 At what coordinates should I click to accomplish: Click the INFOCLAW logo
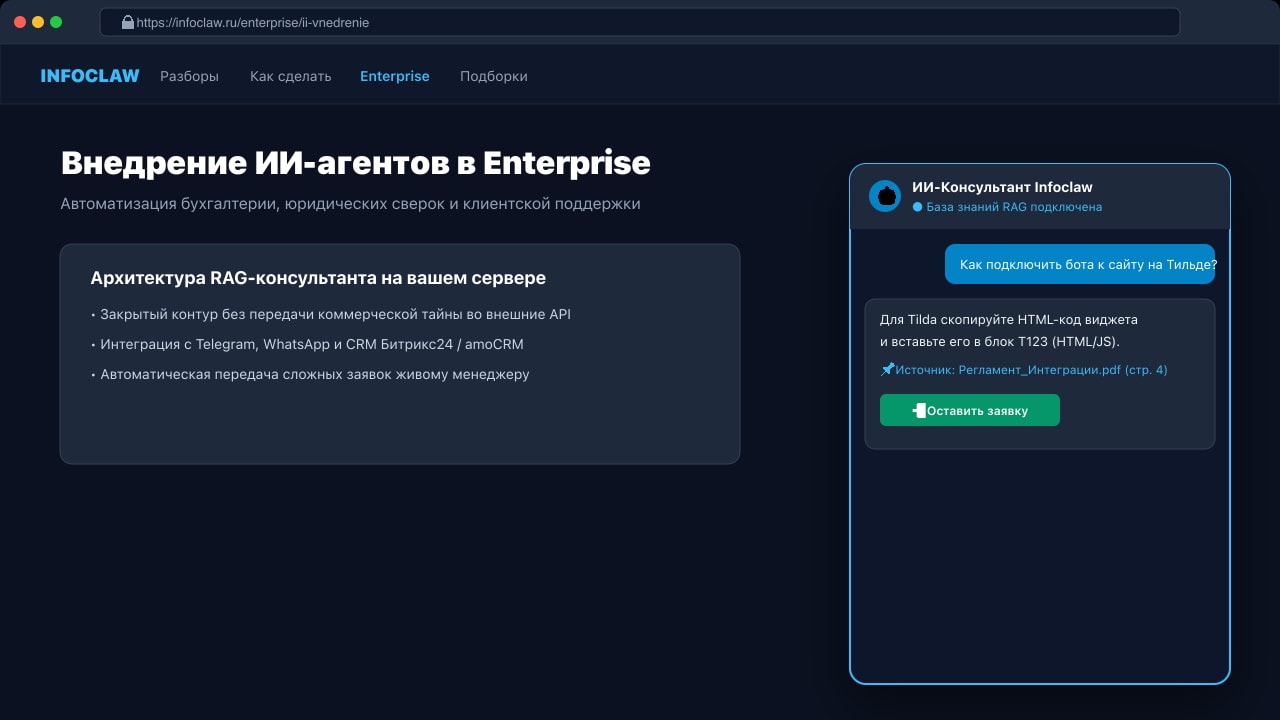(x=90, y=76)
